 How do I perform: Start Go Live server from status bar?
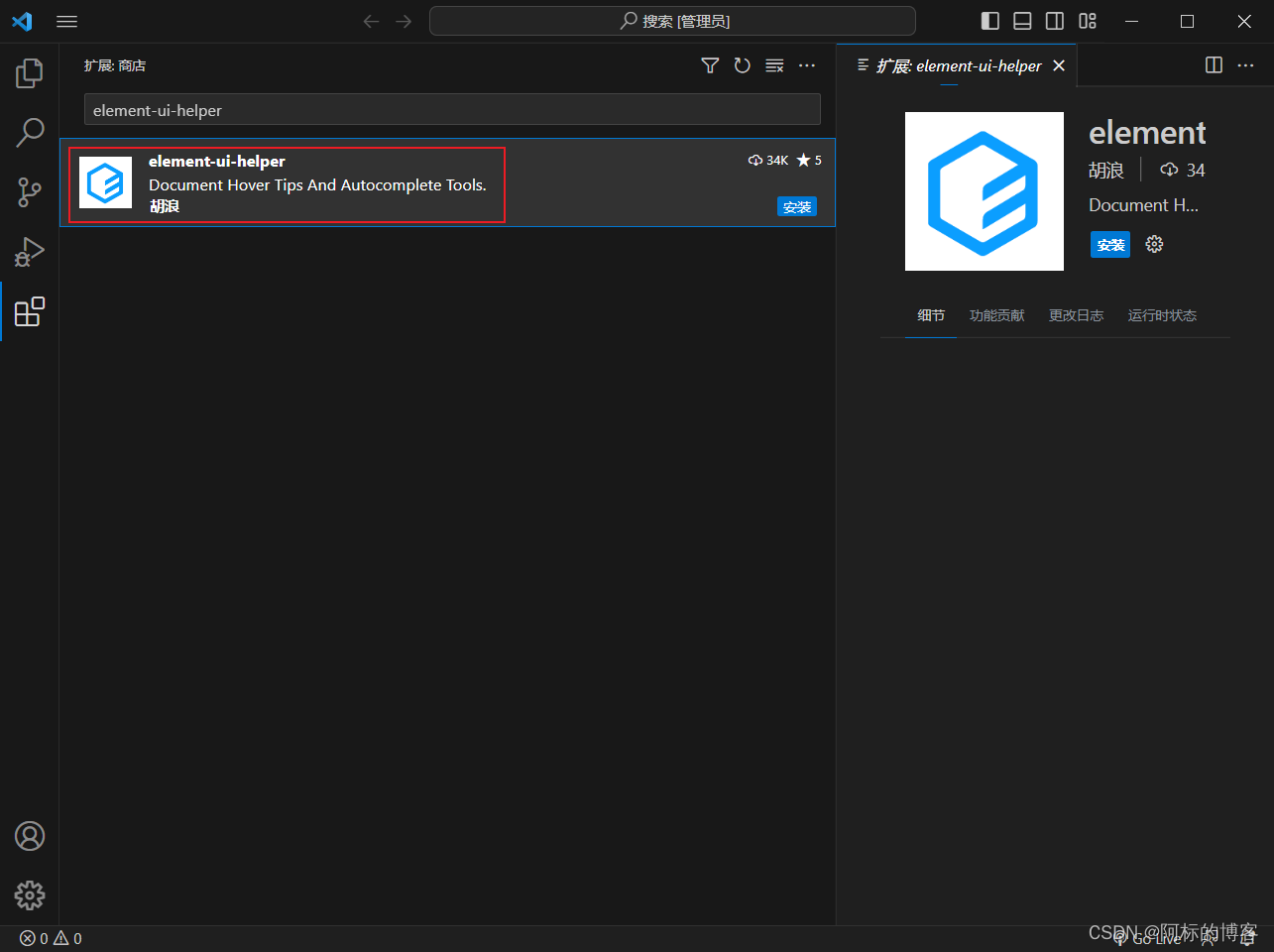coord(1149,938)
